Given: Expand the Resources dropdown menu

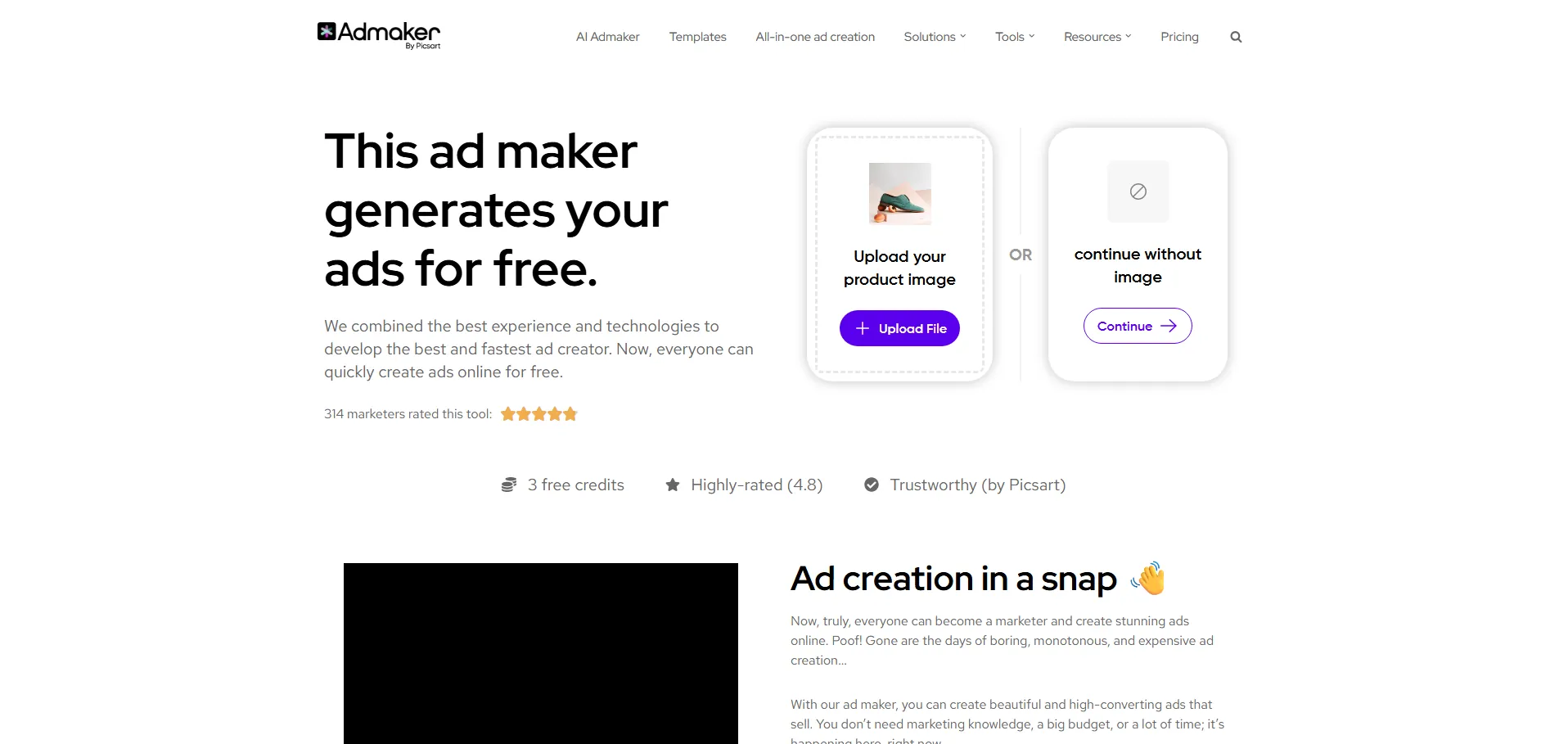Looking at the screenshot, I should coord(1097,37).
